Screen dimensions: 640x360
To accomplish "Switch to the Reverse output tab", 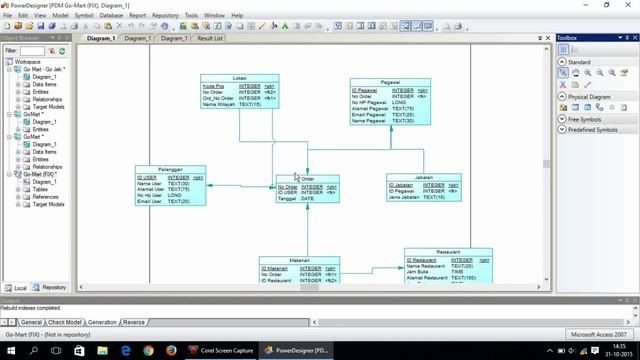I will click(x=133, y=322).
